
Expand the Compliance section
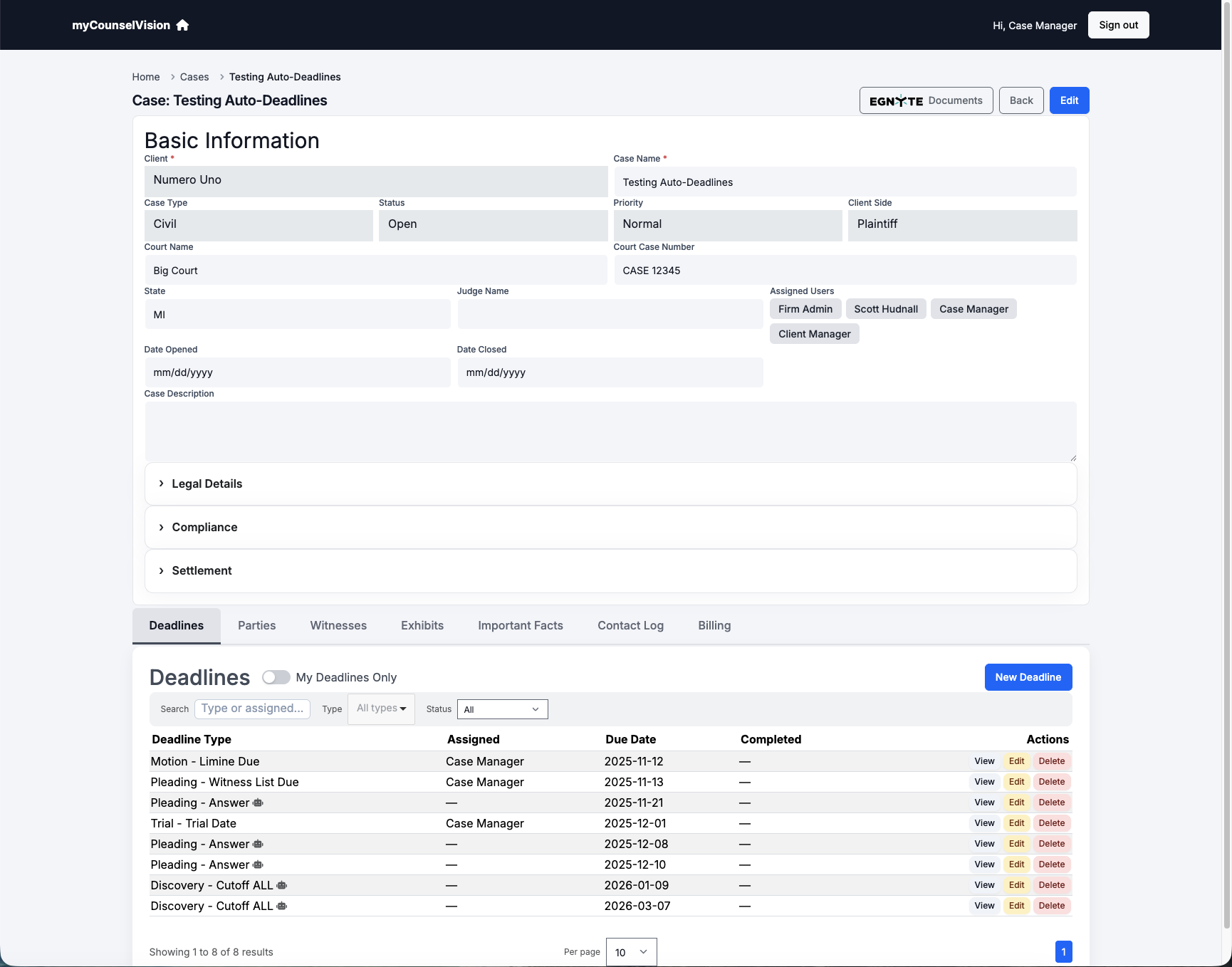(x=204, y=527)
